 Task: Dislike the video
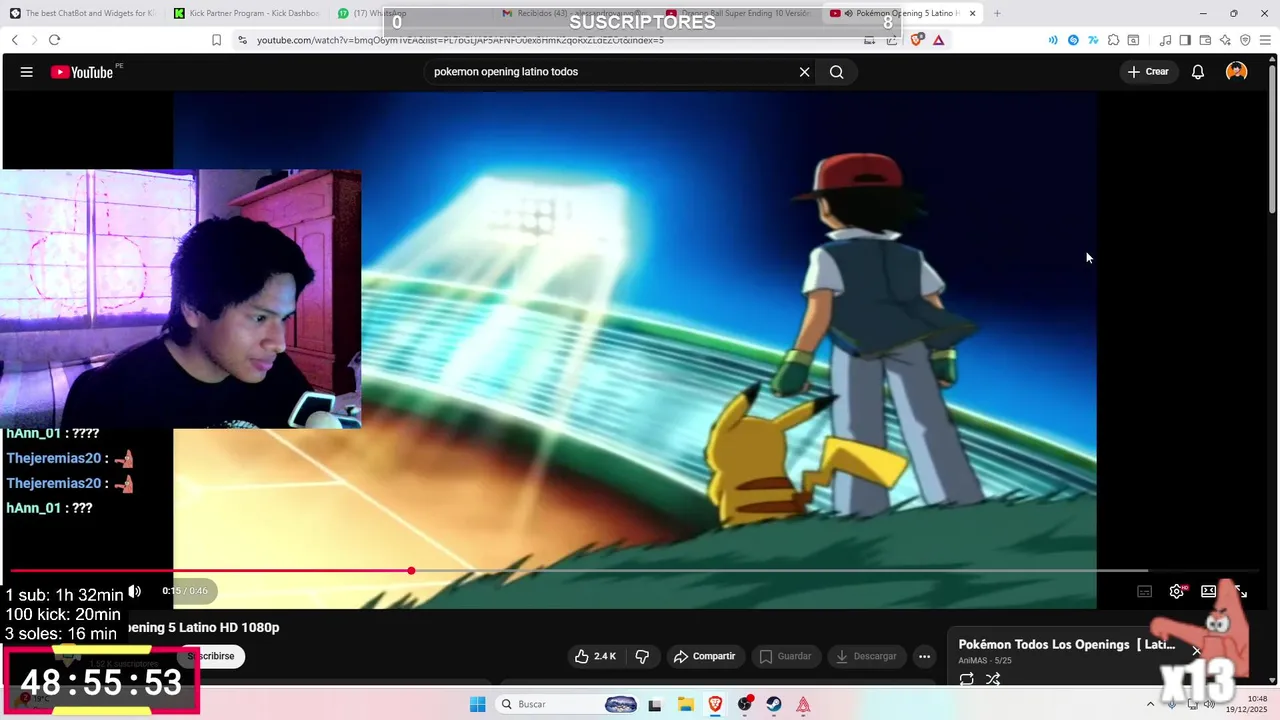click(x=642, y=656)
